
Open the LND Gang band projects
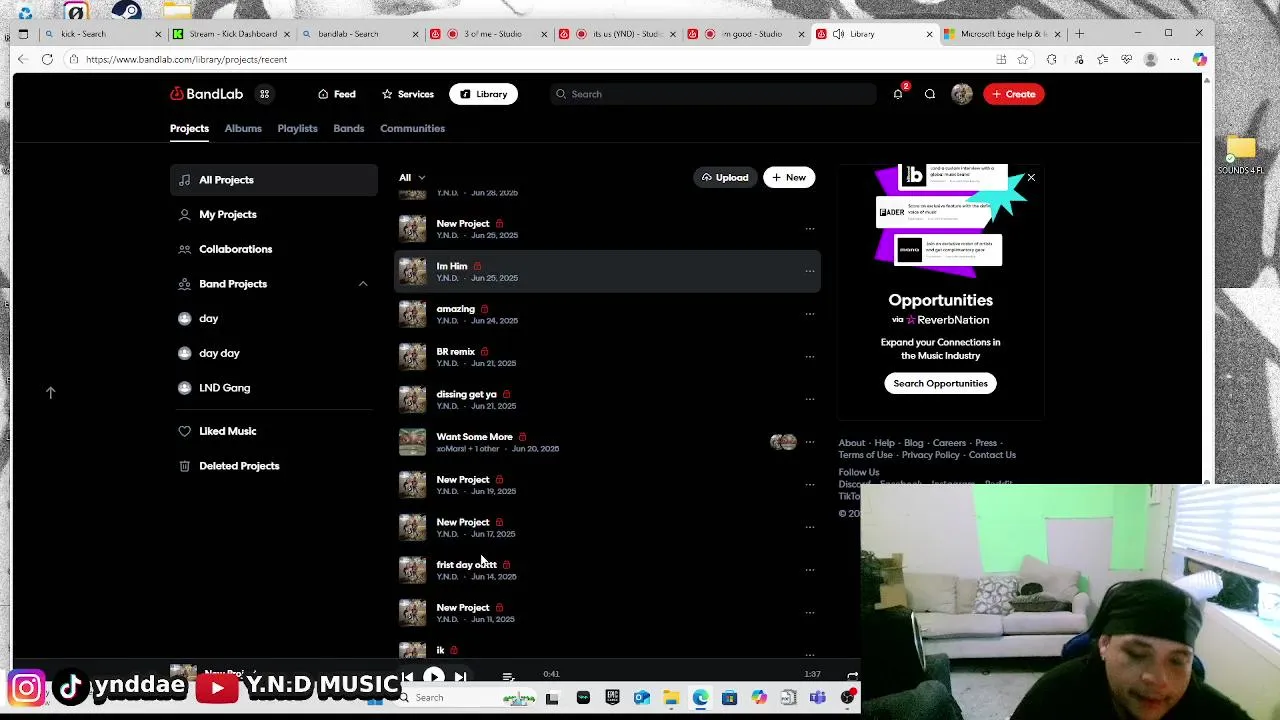274,388
